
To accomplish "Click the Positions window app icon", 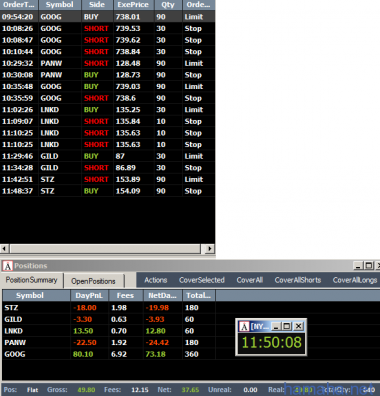I will pos(8,266).
